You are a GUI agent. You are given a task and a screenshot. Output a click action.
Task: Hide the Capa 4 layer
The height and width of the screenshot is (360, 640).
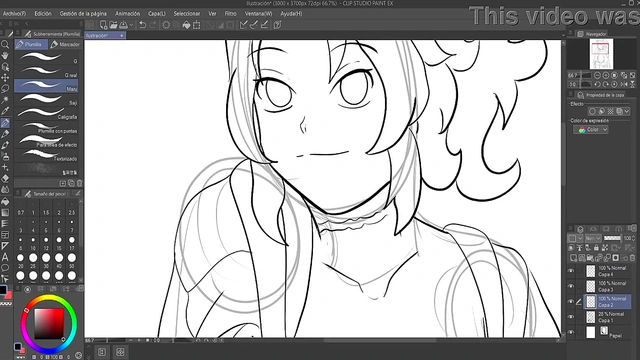click(571, 271)
